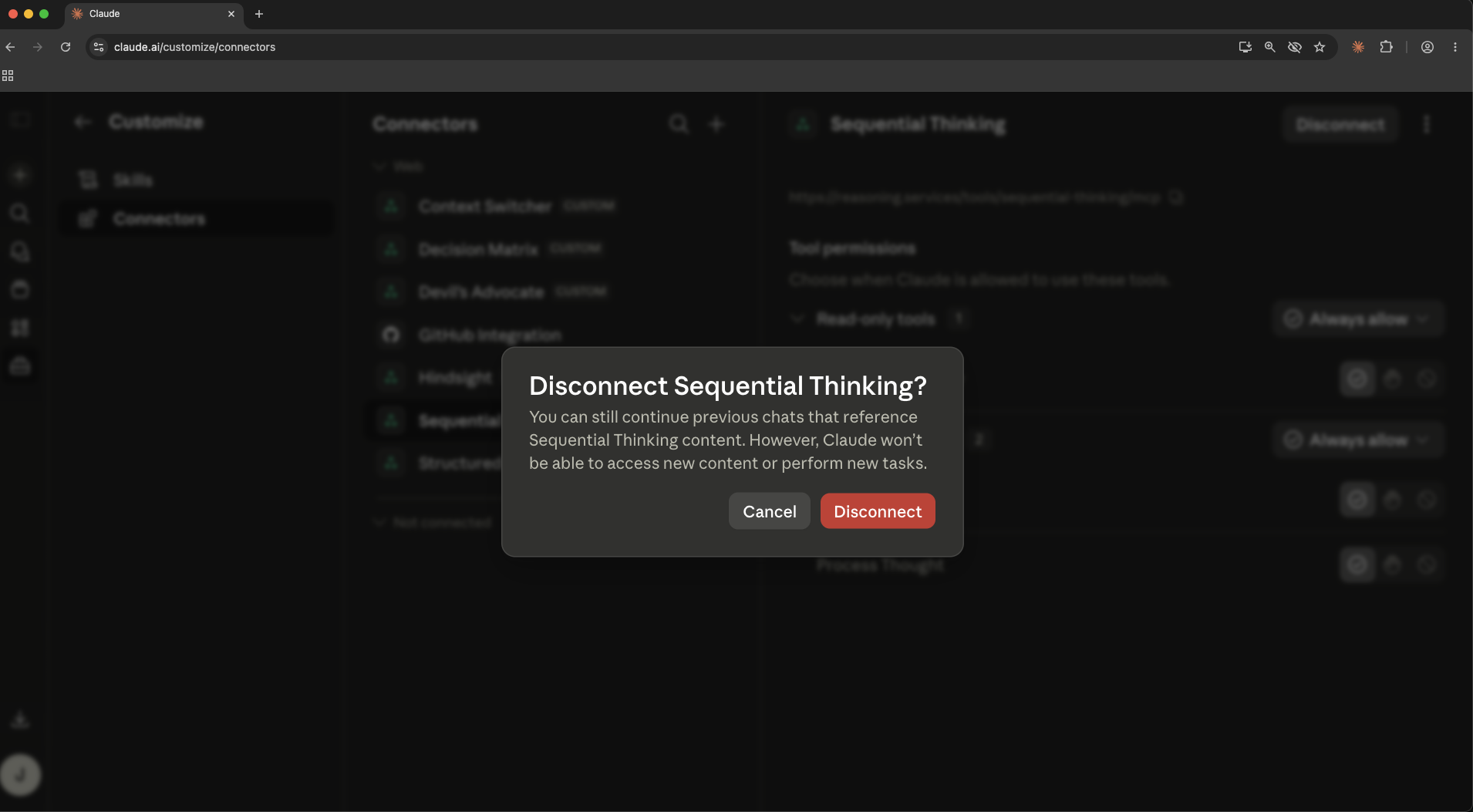The image size is (1473, 812).
Task: Open Always allow dropdown for Read-only tools
Action: click(1358, 318)
